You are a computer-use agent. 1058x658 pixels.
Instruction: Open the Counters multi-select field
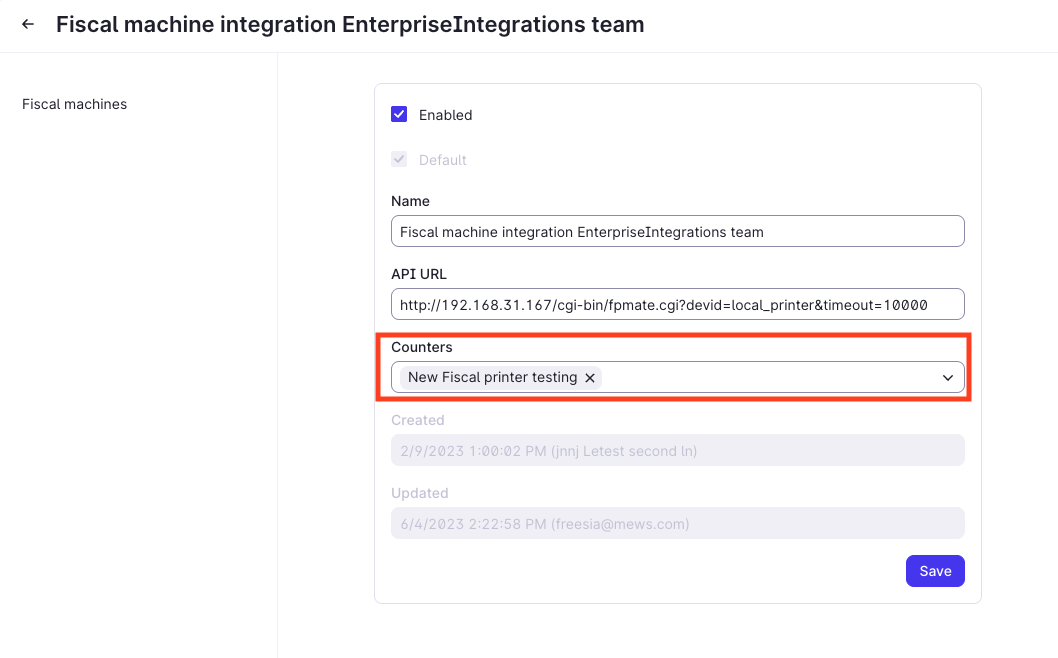677,377
